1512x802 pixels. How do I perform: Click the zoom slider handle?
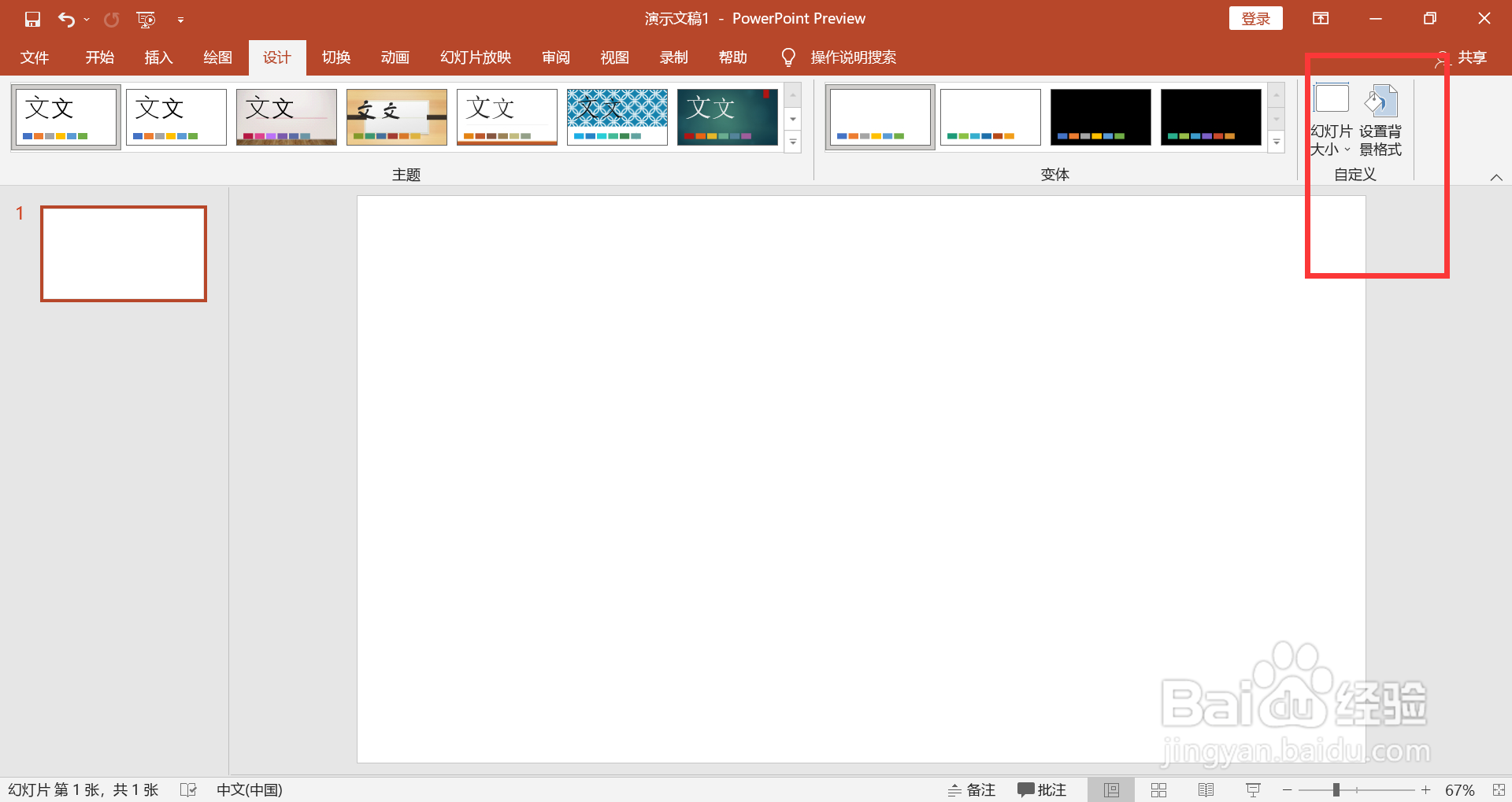point(1336,789)
